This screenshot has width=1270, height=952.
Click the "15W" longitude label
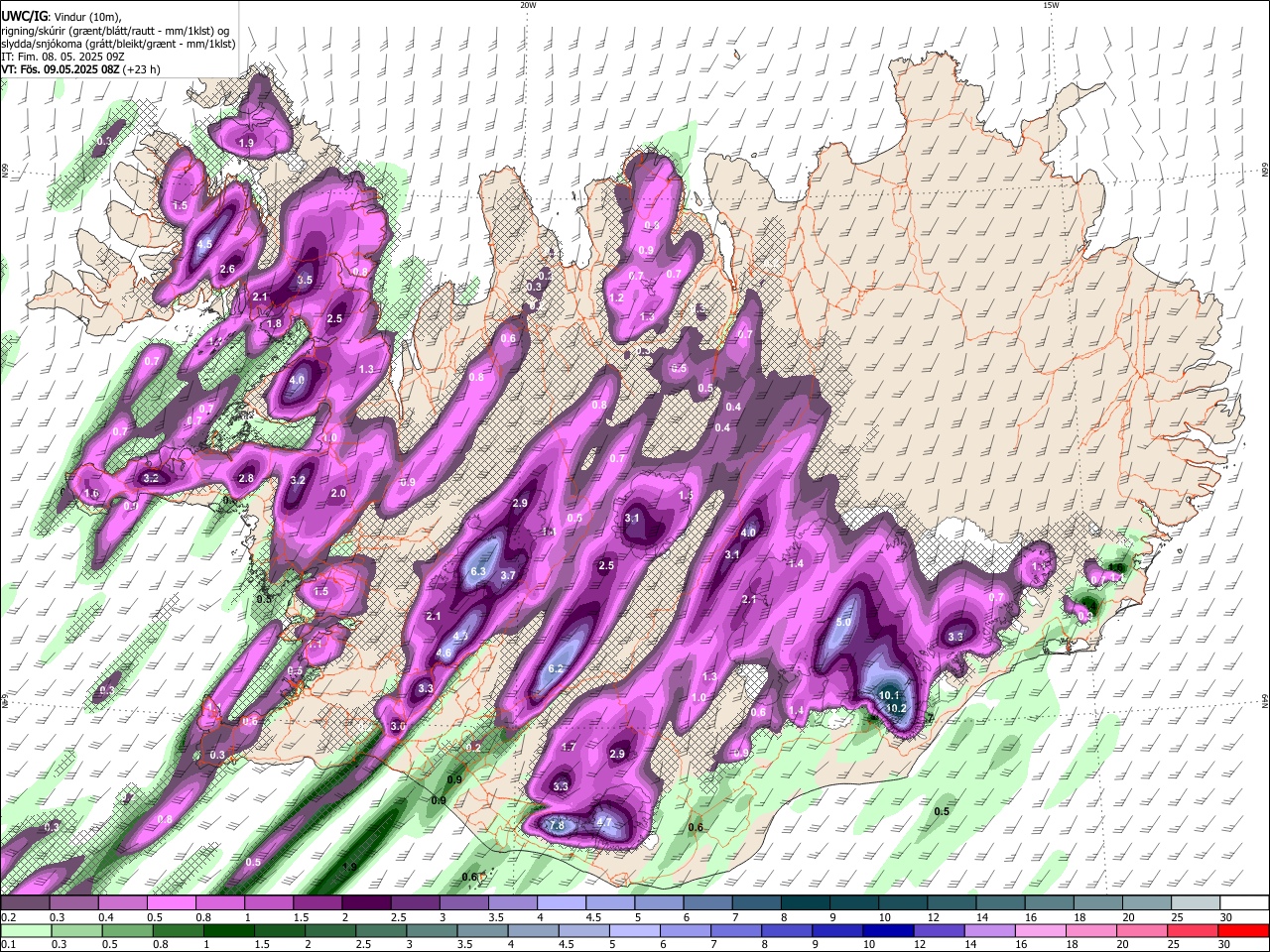coord(1051,5)
